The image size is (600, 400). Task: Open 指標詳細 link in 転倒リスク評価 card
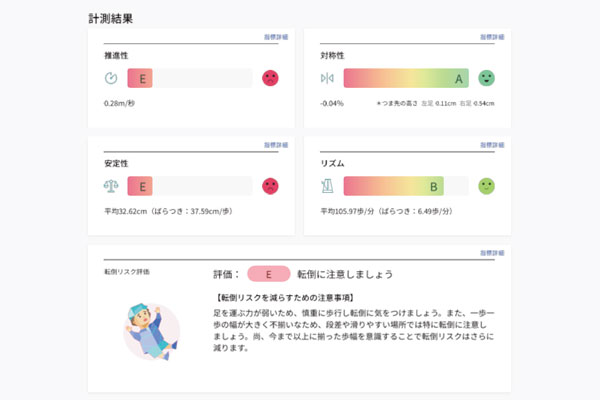[492, 253]
